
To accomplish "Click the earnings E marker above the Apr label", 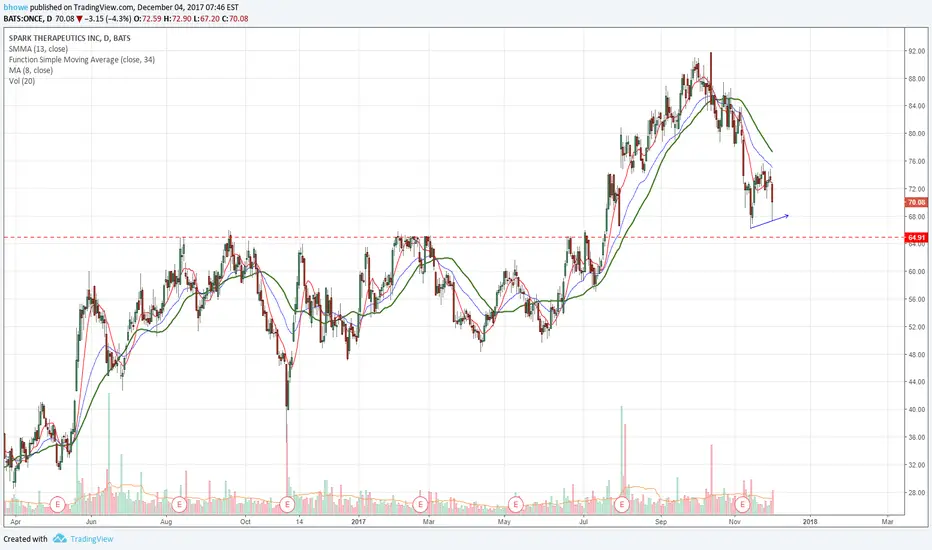I will 58,505.
